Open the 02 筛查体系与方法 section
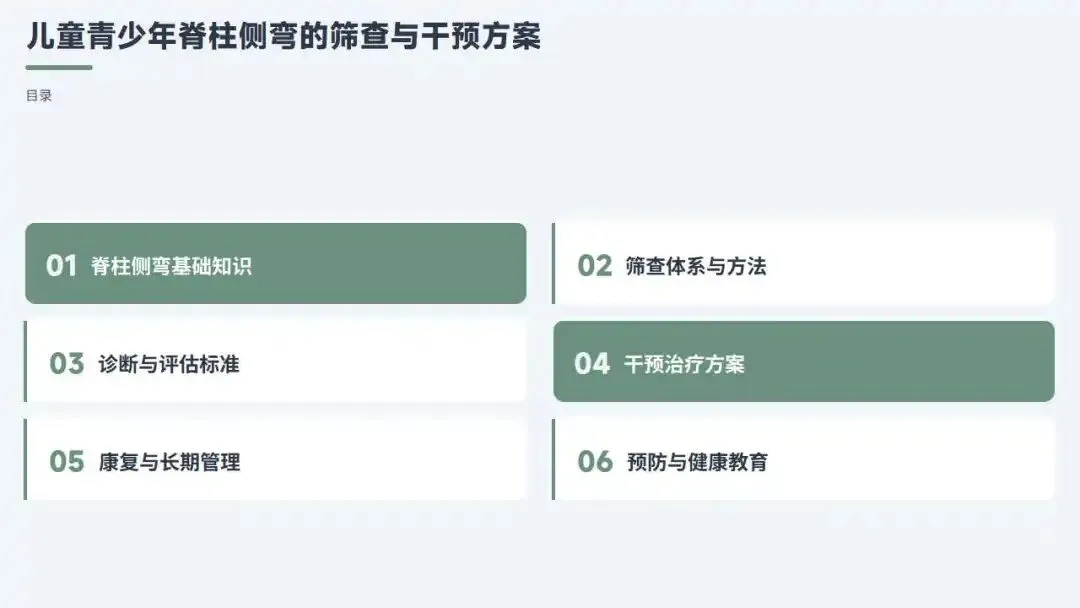The image size is (1080, 608). (803, 263)
